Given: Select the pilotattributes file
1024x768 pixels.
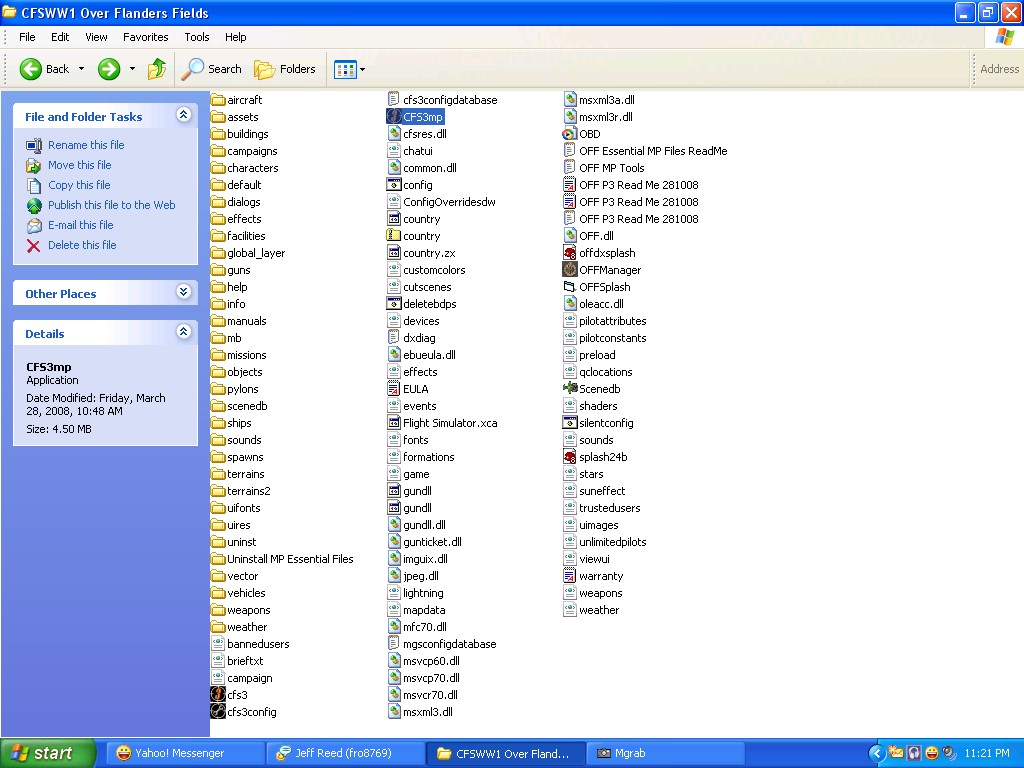Looking at the screenshot, I should [x=605, y=321].
